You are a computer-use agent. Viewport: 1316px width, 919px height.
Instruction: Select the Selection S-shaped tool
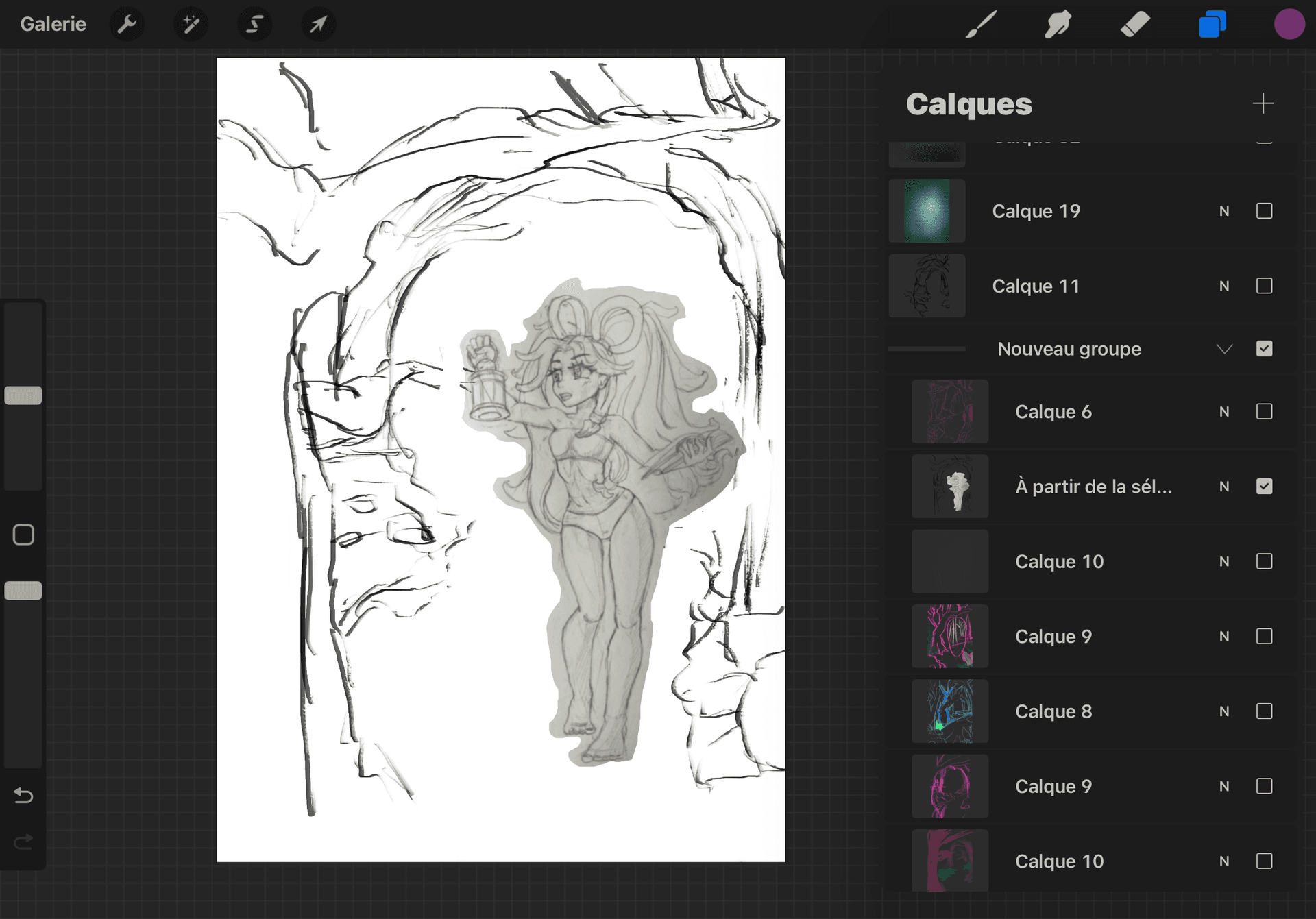click(254, 25)
